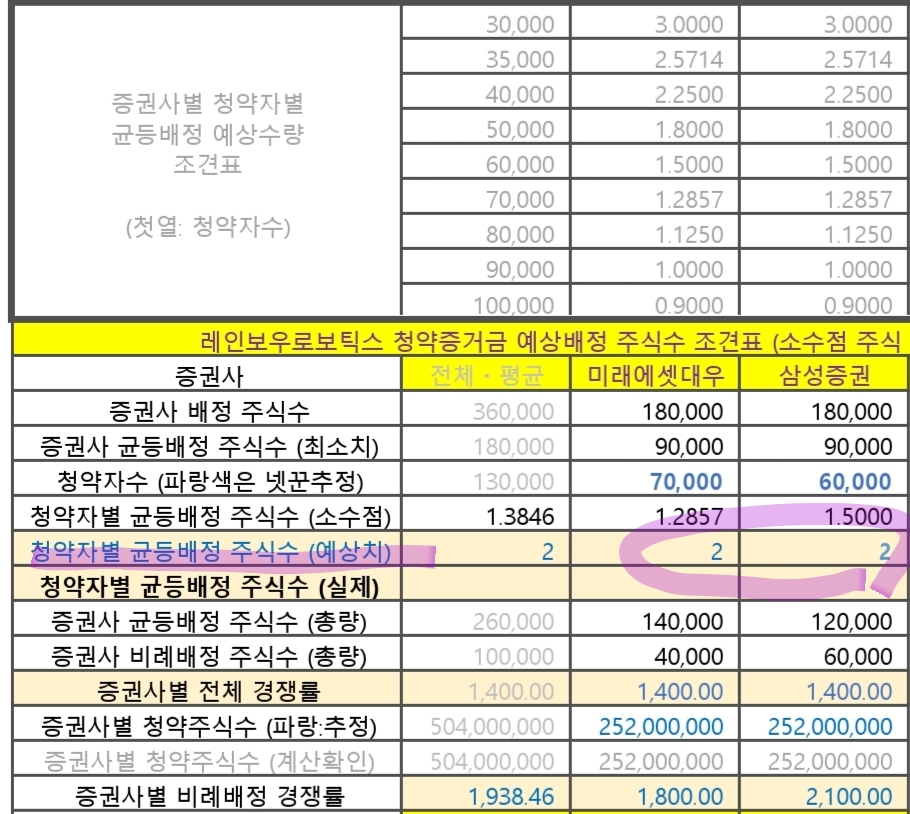Select the 1,800.00 미래에셋대우 proportional ratio
This screenshot has width=910, height=814.
655,794
